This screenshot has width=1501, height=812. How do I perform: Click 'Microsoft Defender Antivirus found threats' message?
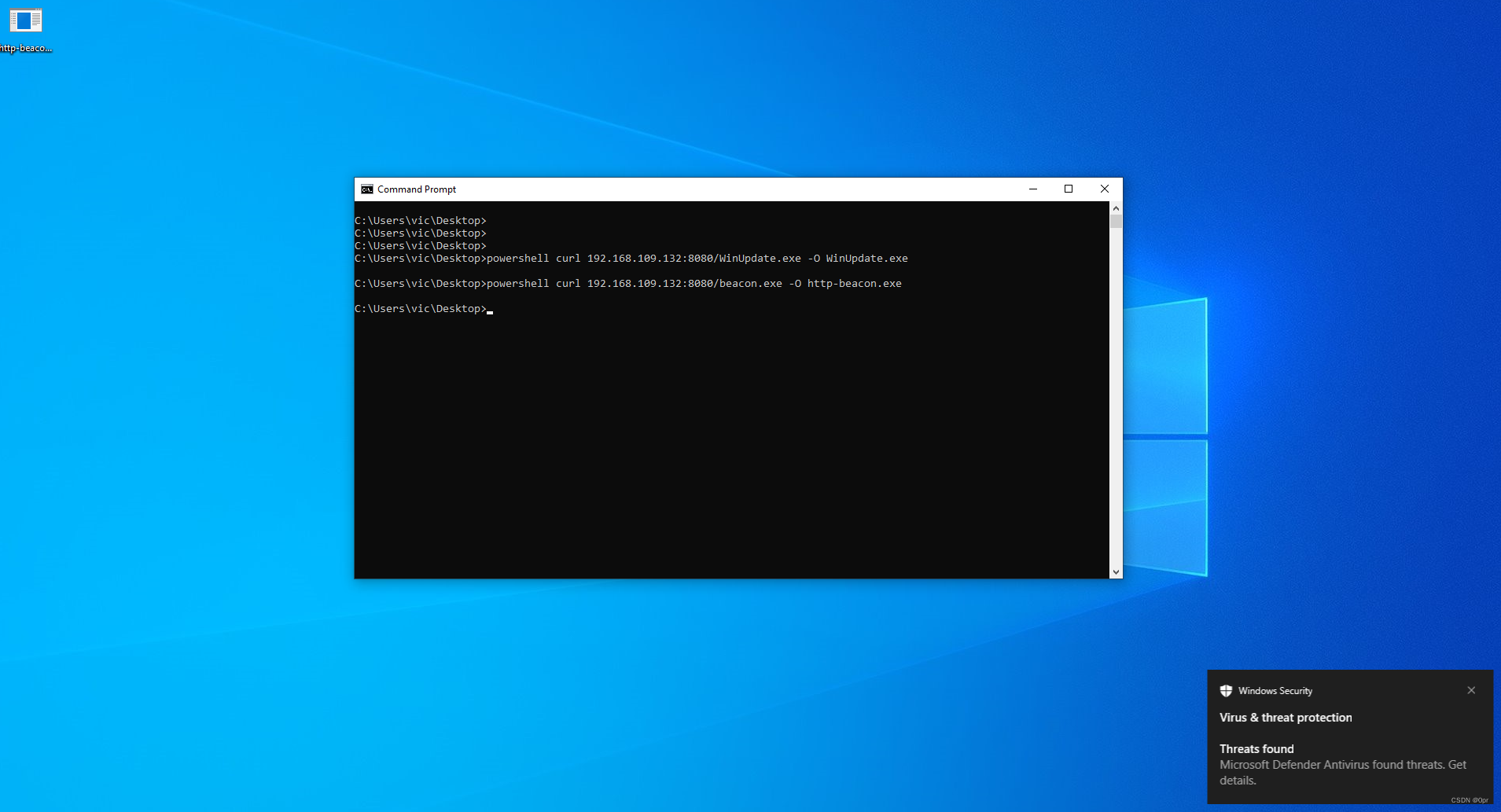click(x=1343, y=773)
